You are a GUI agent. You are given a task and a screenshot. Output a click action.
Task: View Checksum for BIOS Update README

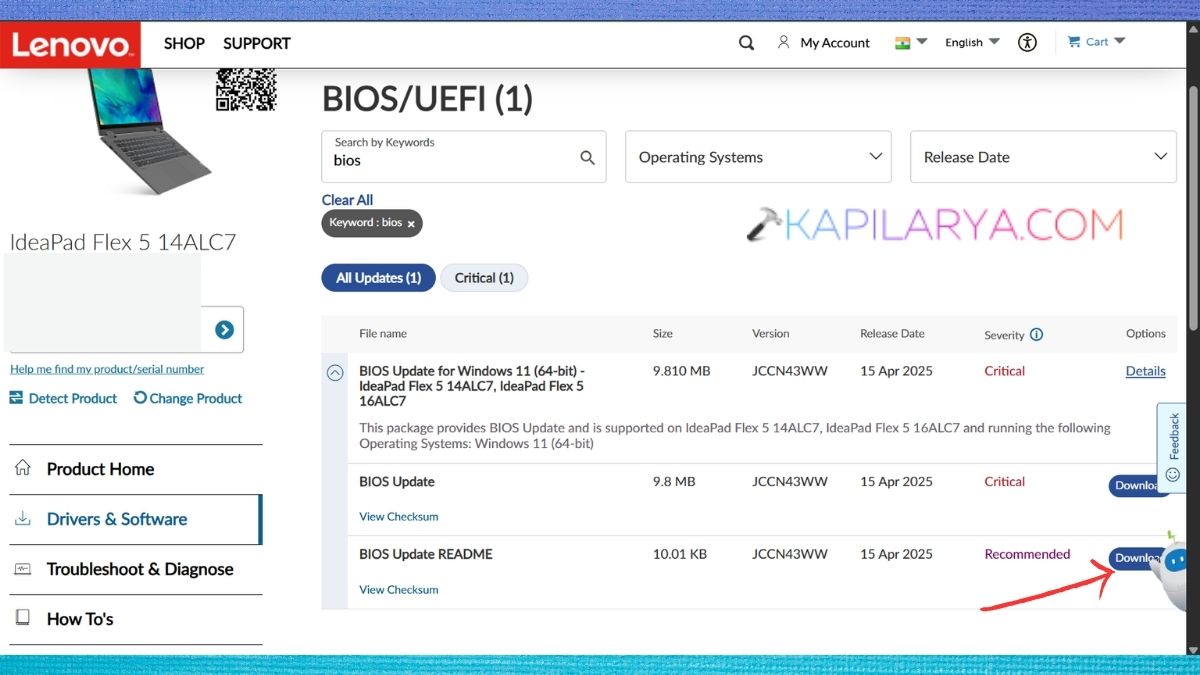click(x=399, y=590)
